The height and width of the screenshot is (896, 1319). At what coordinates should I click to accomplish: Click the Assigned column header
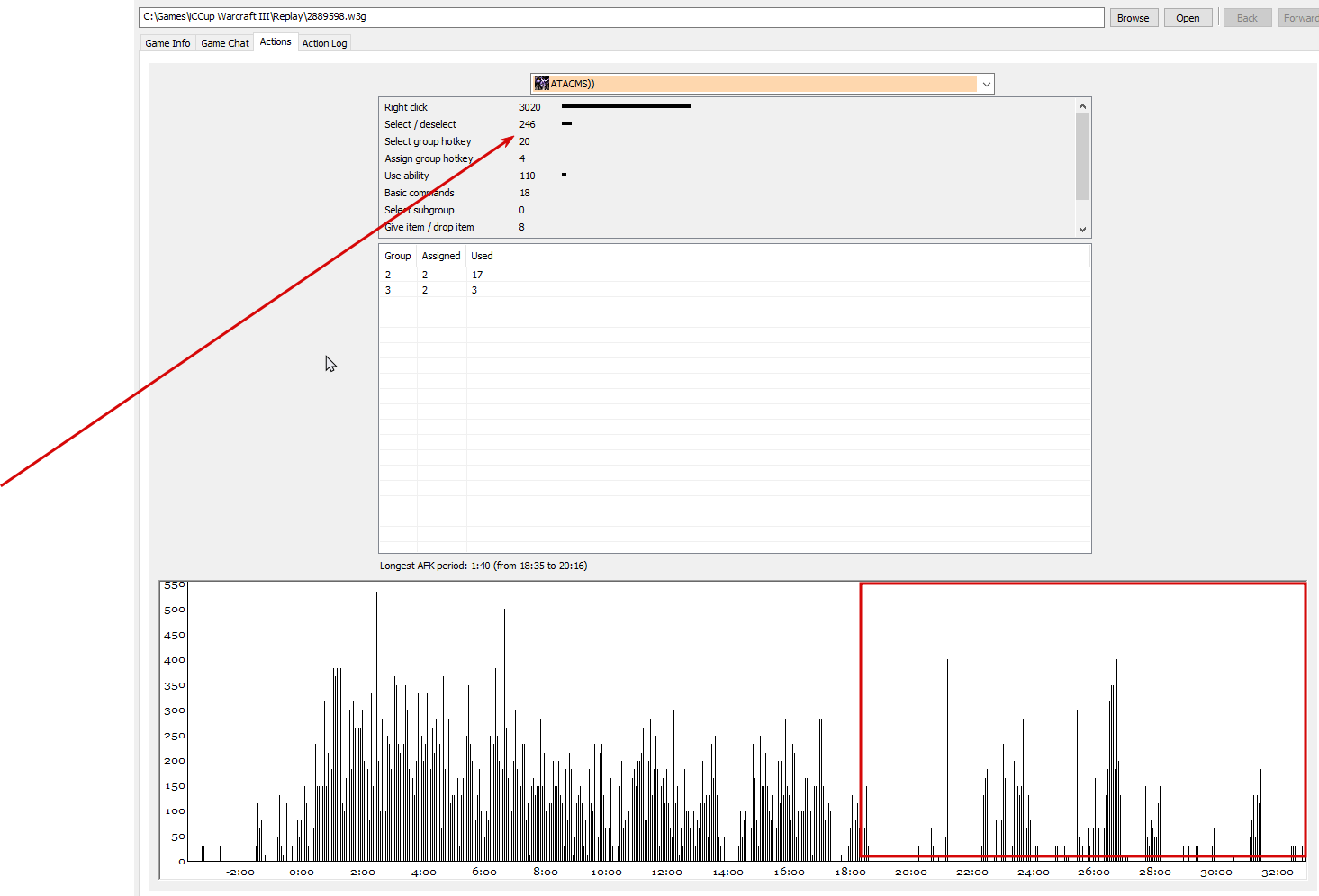tap(441, 256)
